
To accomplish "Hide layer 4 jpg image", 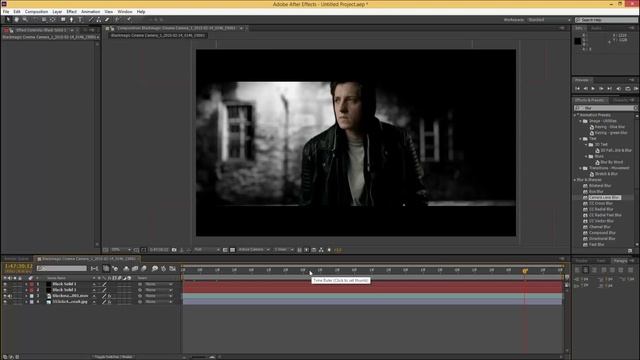I will click(x=5, y=302).
